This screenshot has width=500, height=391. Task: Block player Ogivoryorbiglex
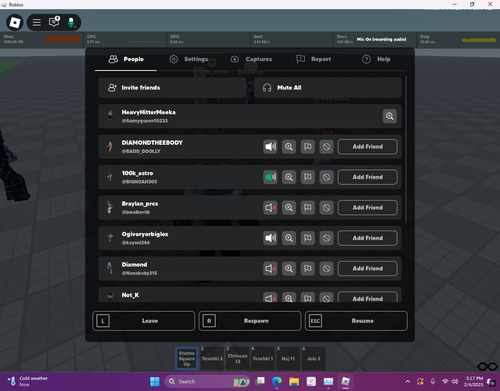pos(326,238)
